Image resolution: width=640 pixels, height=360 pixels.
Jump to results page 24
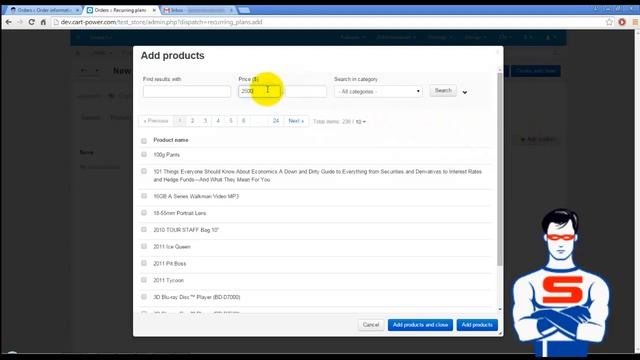click(276, 121)
